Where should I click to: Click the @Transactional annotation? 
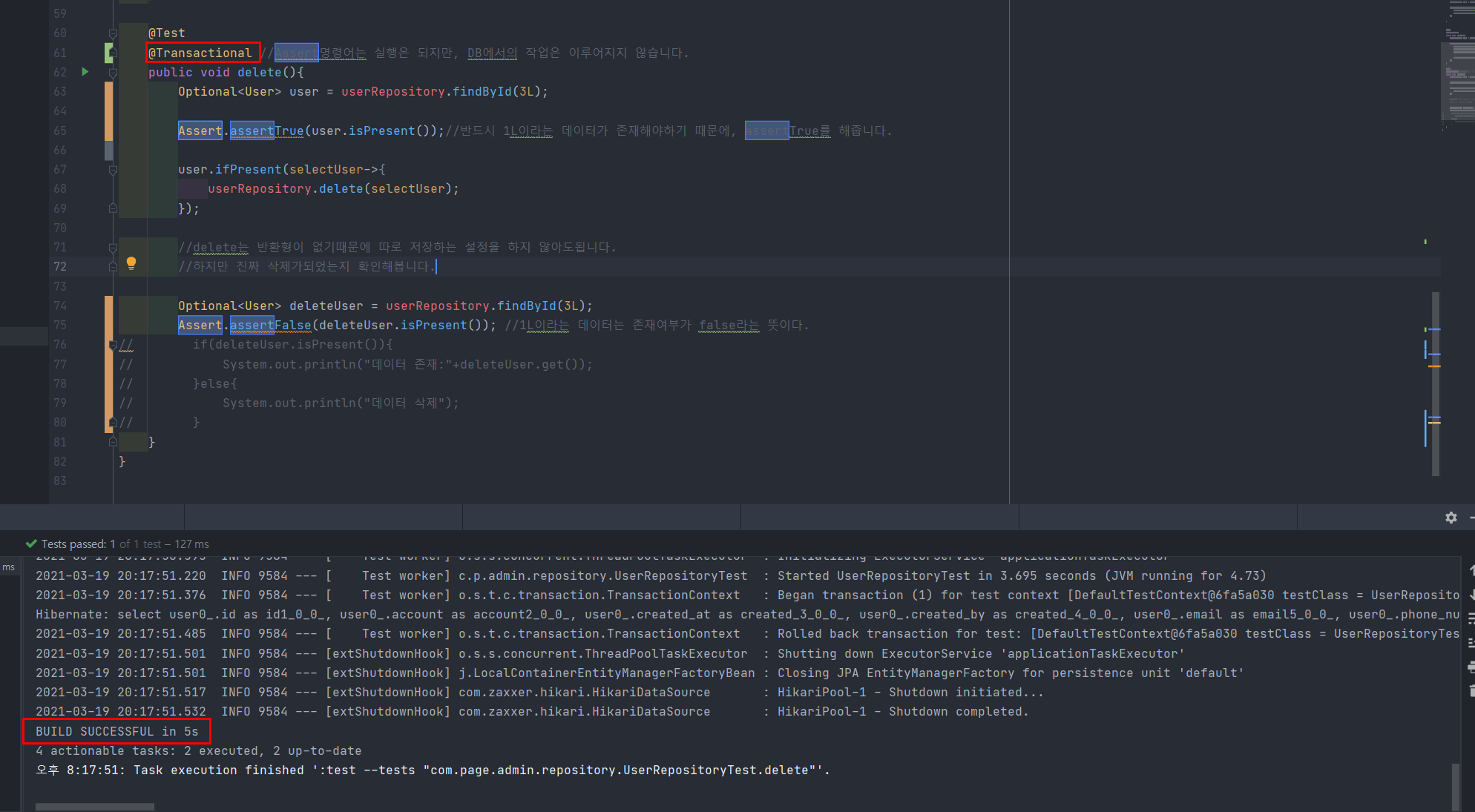[x=200, y=53]
